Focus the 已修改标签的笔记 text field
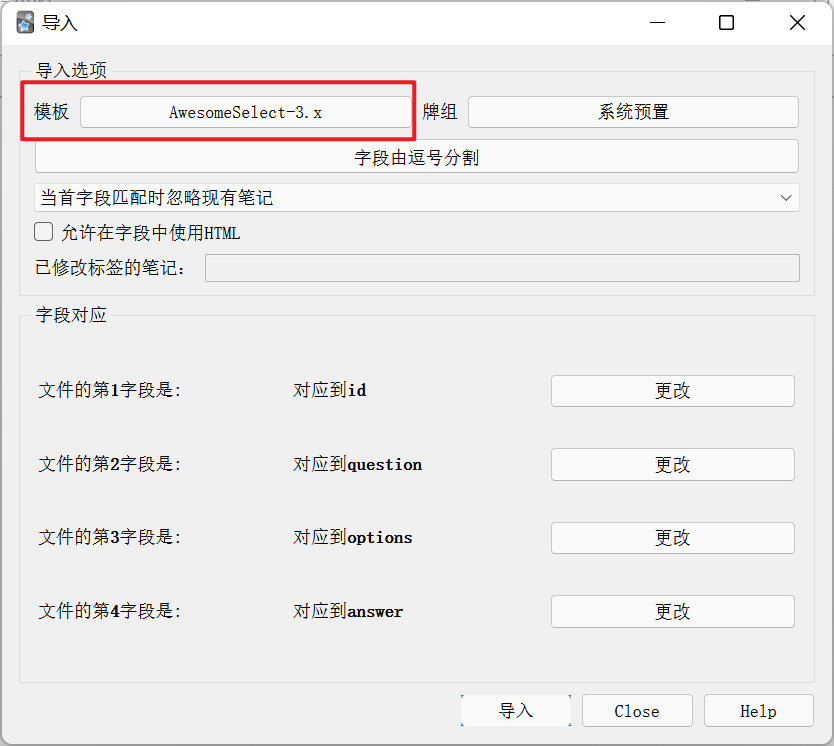The width and height of the screenshot is (834, 746). point(501,268)
